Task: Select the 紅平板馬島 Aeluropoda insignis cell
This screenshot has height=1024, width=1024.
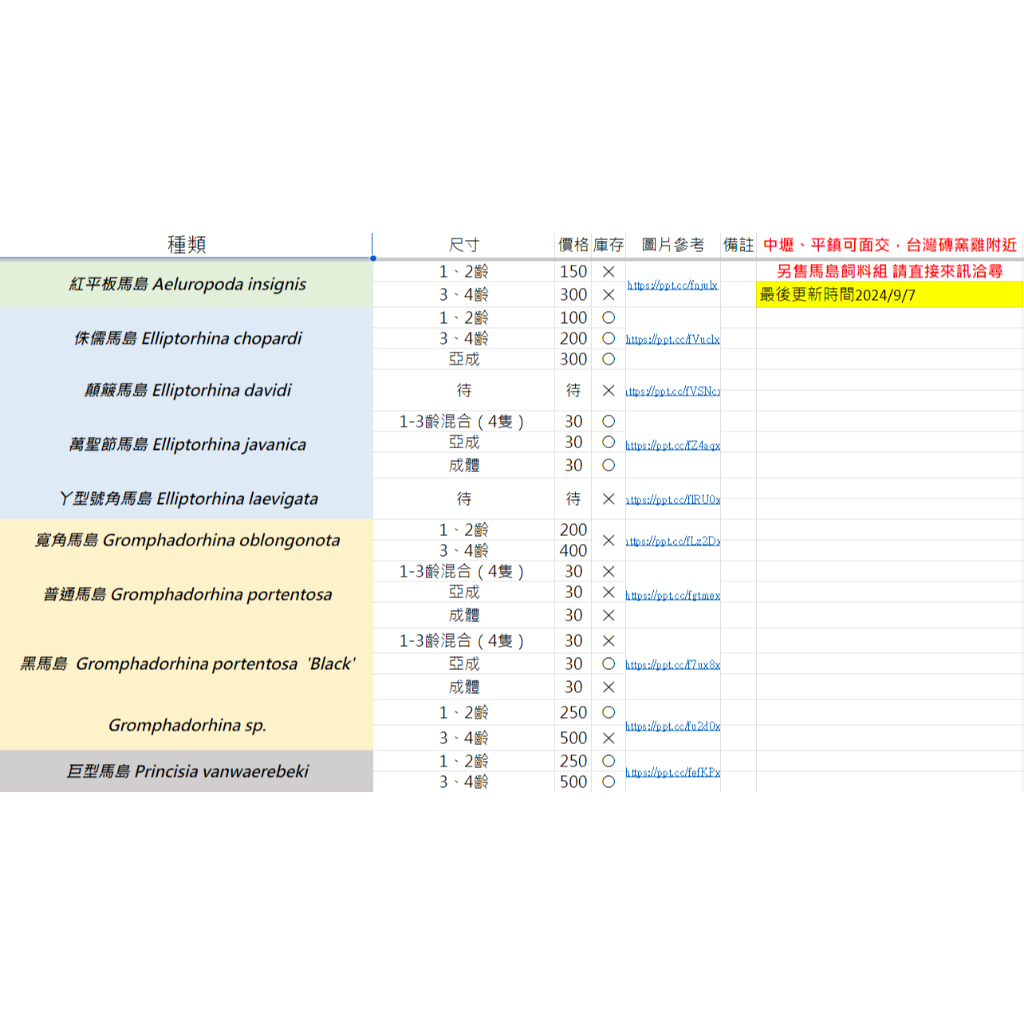Action: 187,284
